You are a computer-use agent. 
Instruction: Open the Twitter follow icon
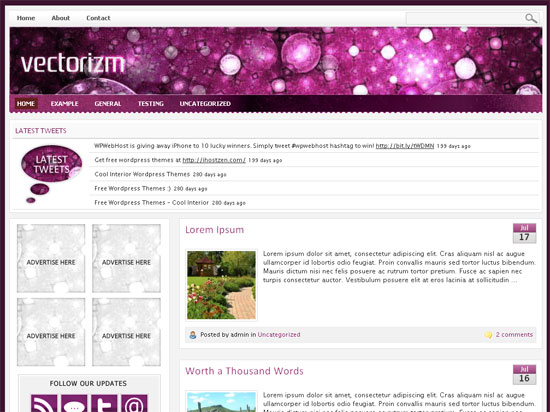[x=104, y=403]
